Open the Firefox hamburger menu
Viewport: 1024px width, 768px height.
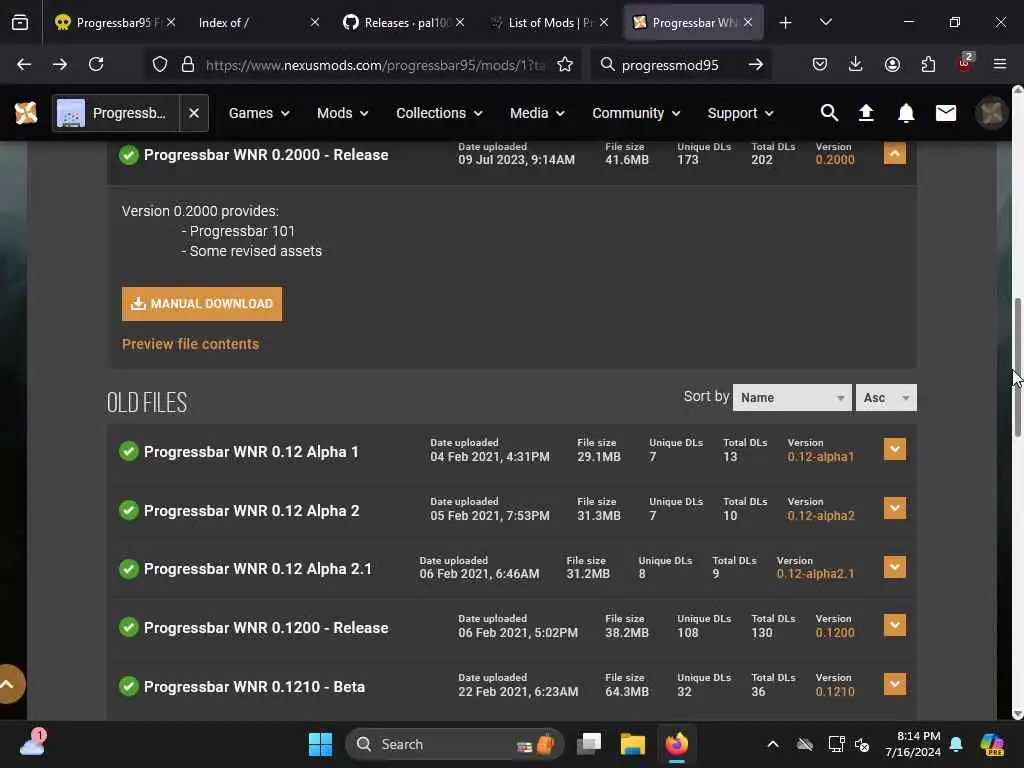click(x=1000, y=64)
